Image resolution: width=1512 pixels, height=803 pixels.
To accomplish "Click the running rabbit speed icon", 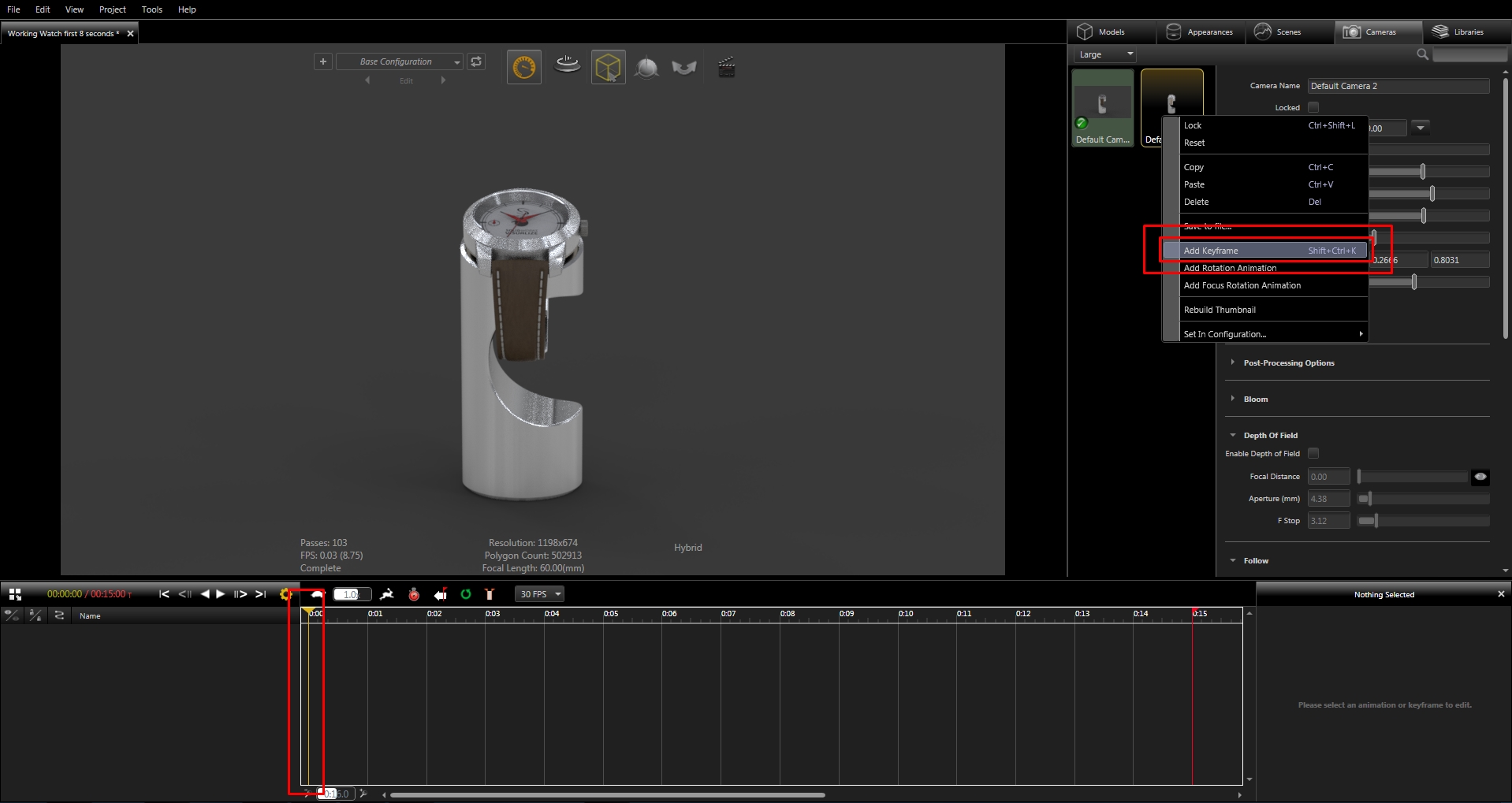I will pyautogui.click(x=387, y=594).
